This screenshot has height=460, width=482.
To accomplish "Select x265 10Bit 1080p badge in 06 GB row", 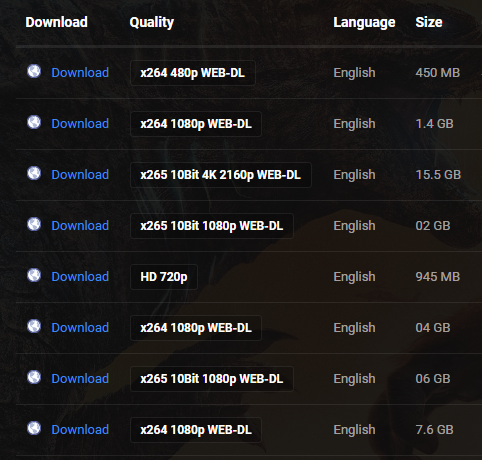I will point(212,379).
